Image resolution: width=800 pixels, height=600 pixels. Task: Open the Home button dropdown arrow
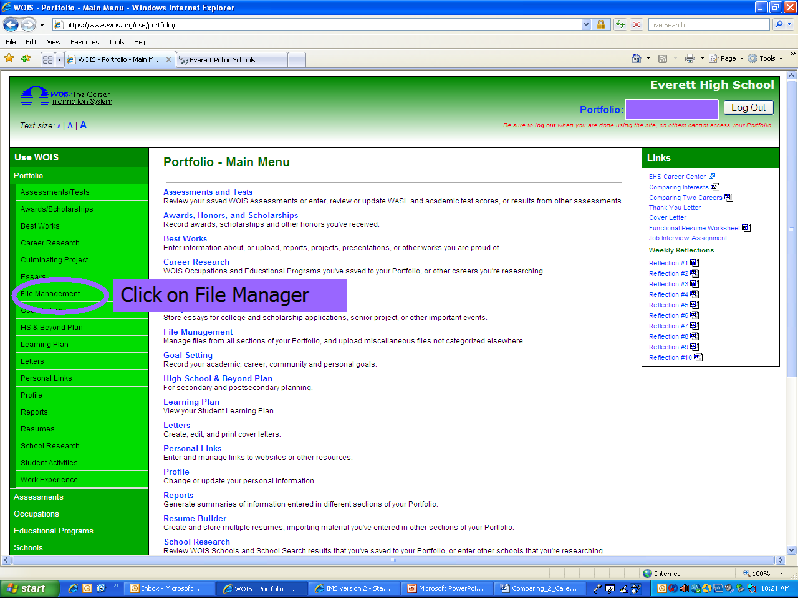[648, 59]
